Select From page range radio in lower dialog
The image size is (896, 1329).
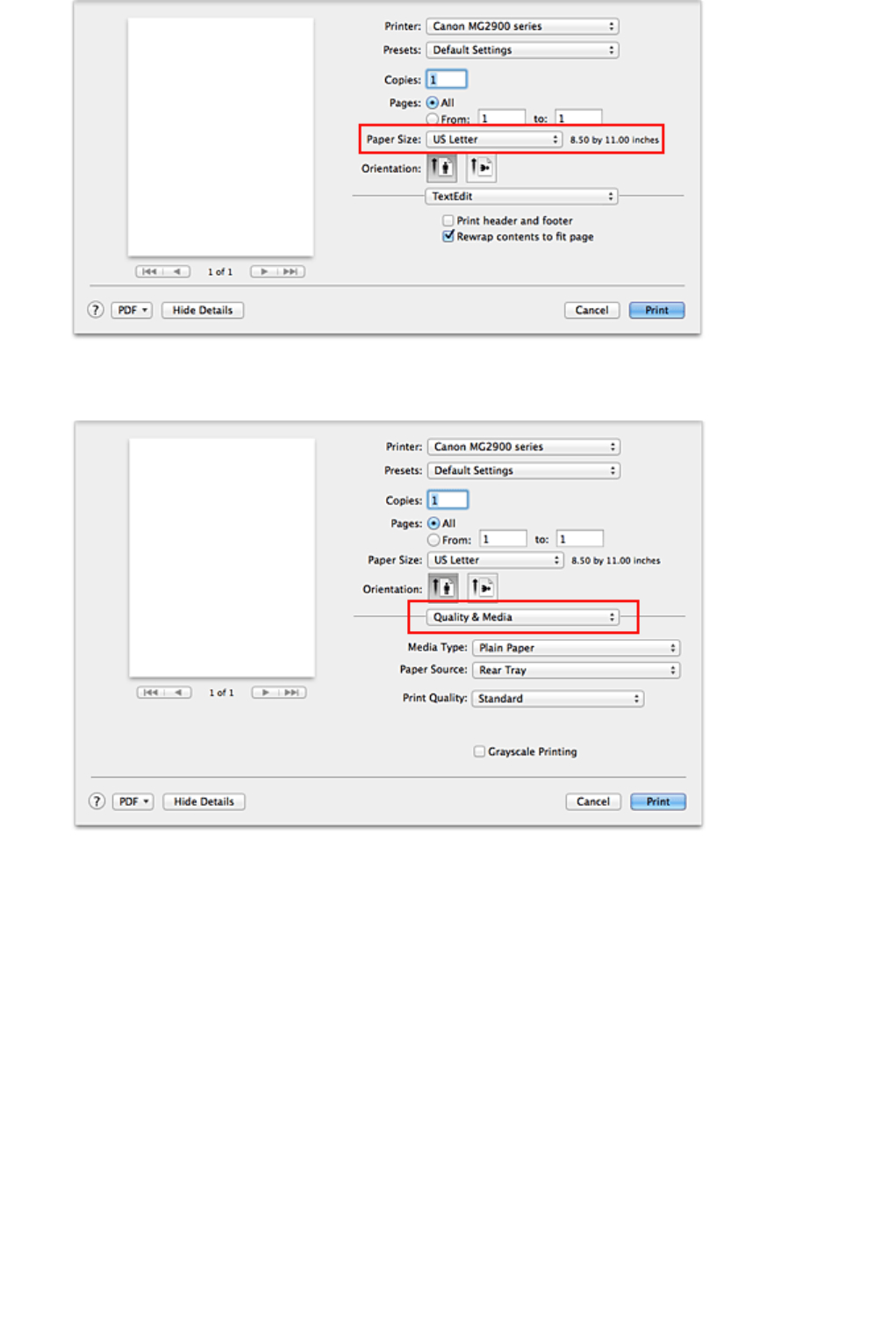[x=434, y=540]
